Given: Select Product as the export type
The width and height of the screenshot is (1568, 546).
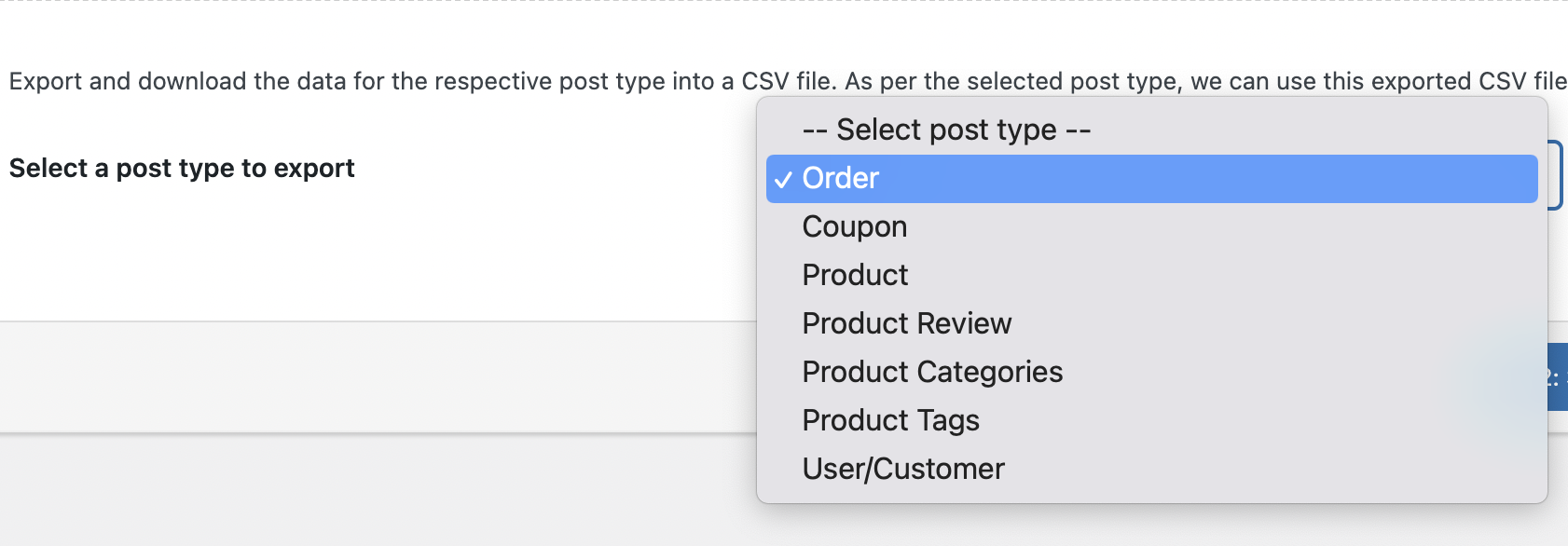Looking at the screenshot, I should (1151, 276).
